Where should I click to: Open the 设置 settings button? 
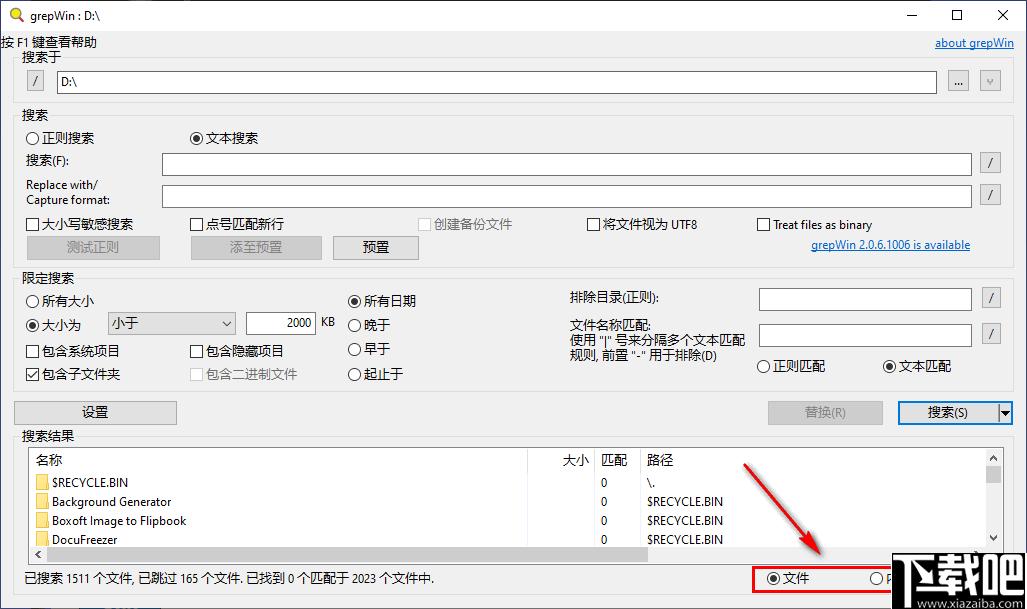96,413
